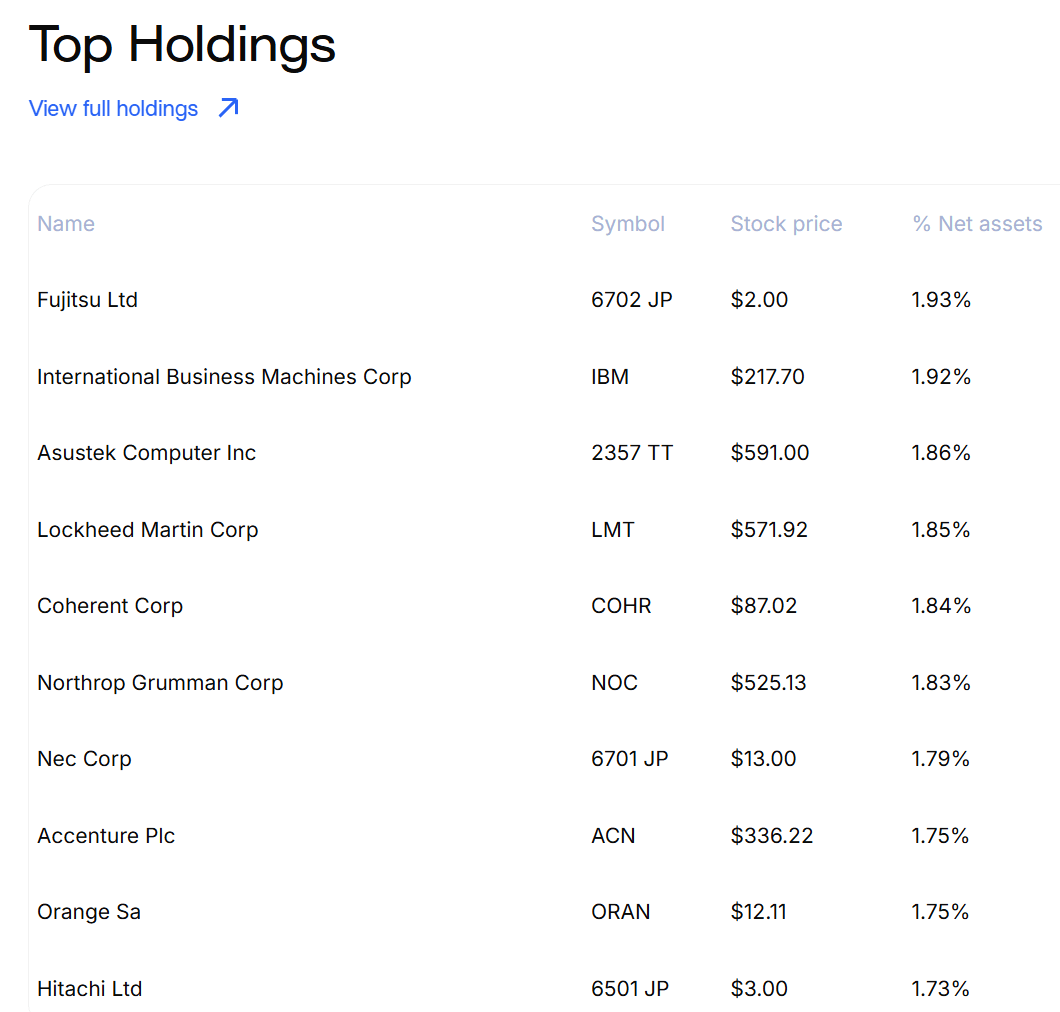Select Orange Sa in the holdings table
1060x1012 pixels.
point(89,912)
